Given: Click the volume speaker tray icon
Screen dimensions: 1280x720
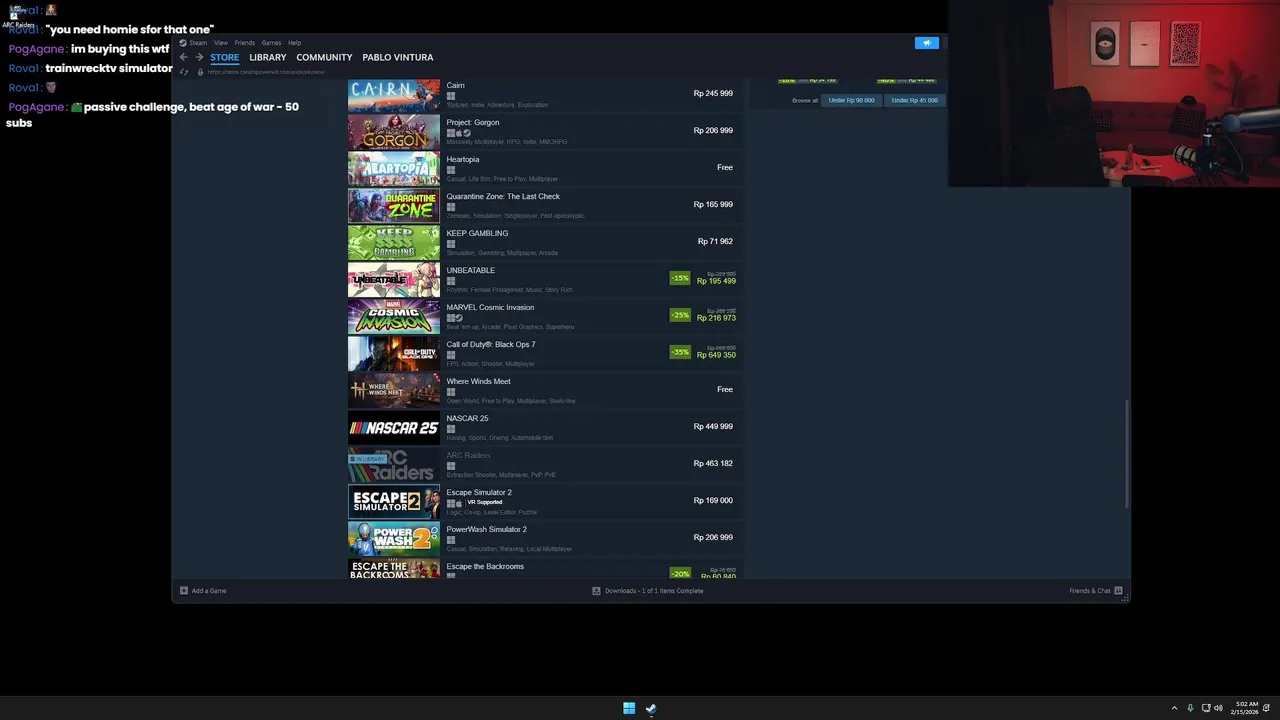Looking at the screenshot, I should 1218,708.
